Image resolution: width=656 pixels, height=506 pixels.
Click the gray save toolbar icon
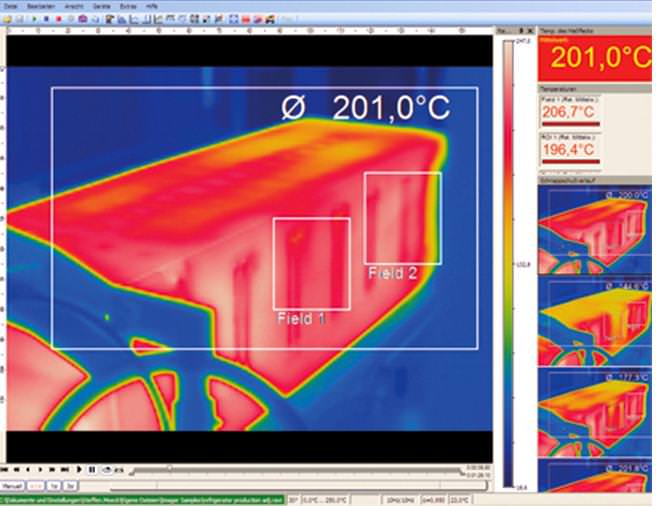pos(20,19)
